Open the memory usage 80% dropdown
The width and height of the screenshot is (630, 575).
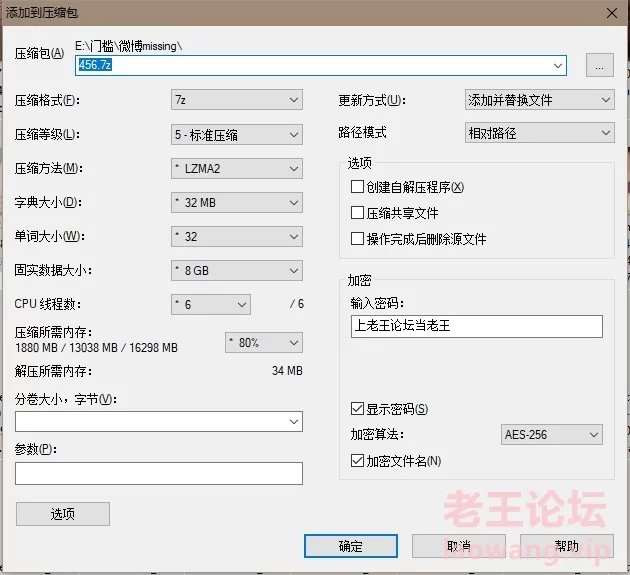pyautogui.click(x=264, y=342)
